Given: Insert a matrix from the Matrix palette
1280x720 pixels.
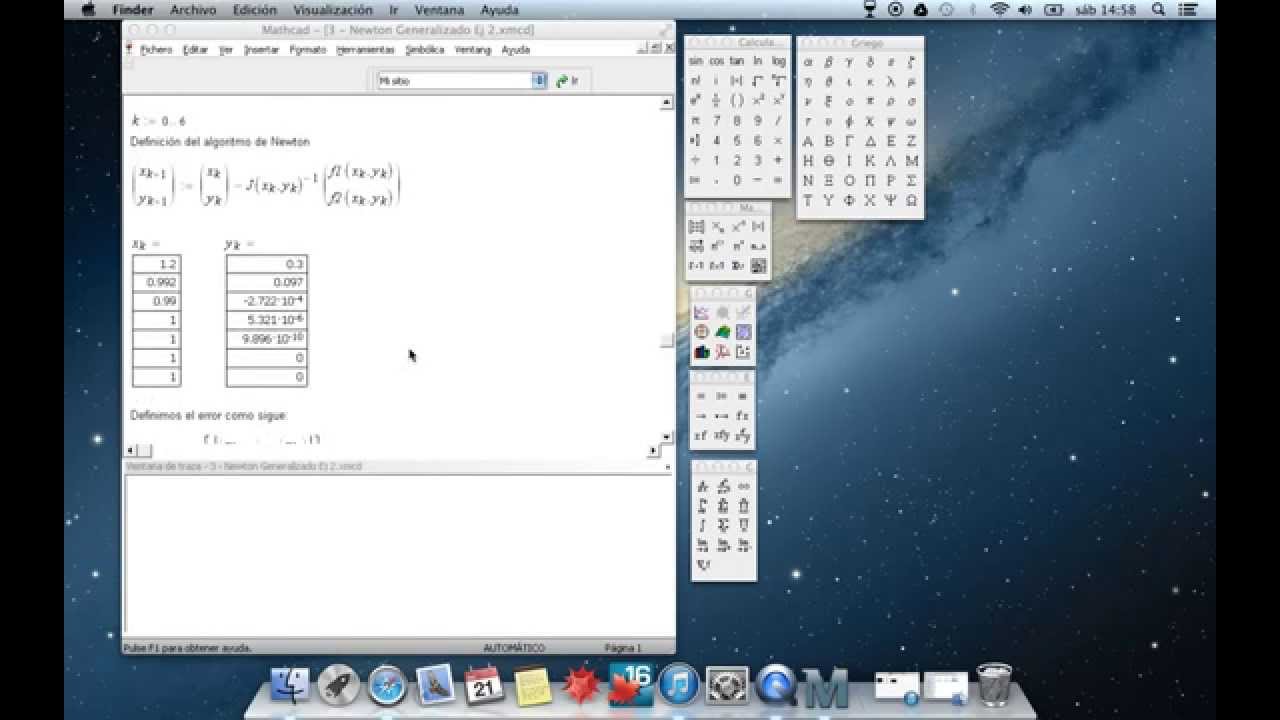Looking at the screenshot, I should (x=697, y=227).
